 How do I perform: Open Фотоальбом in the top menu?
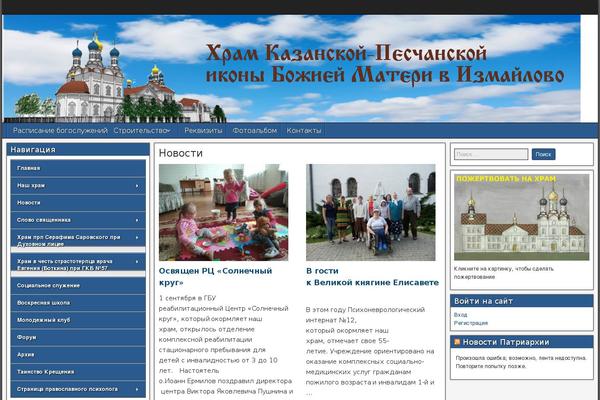click(x=255, y=131)
